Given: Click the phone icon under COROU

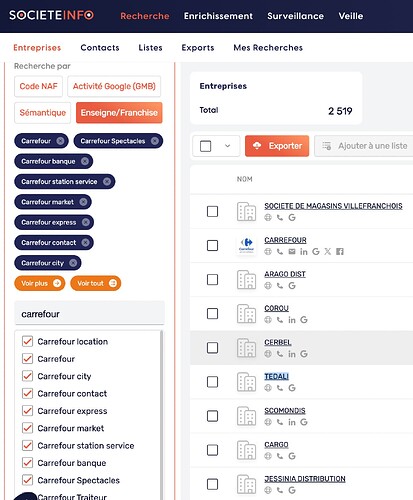Looking at the screenshot, I should coord(280,320).
